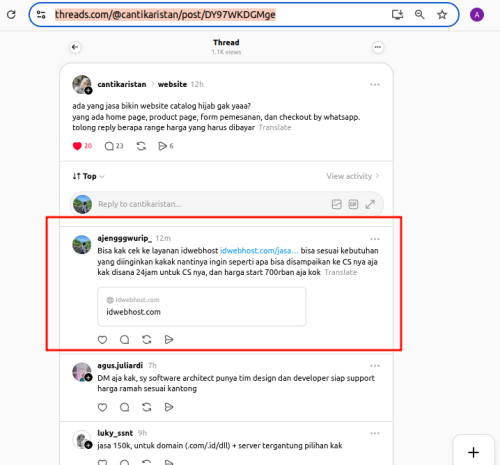Open the cantikaristan username link
500x465 pixels.
click(x=122, y=84)
